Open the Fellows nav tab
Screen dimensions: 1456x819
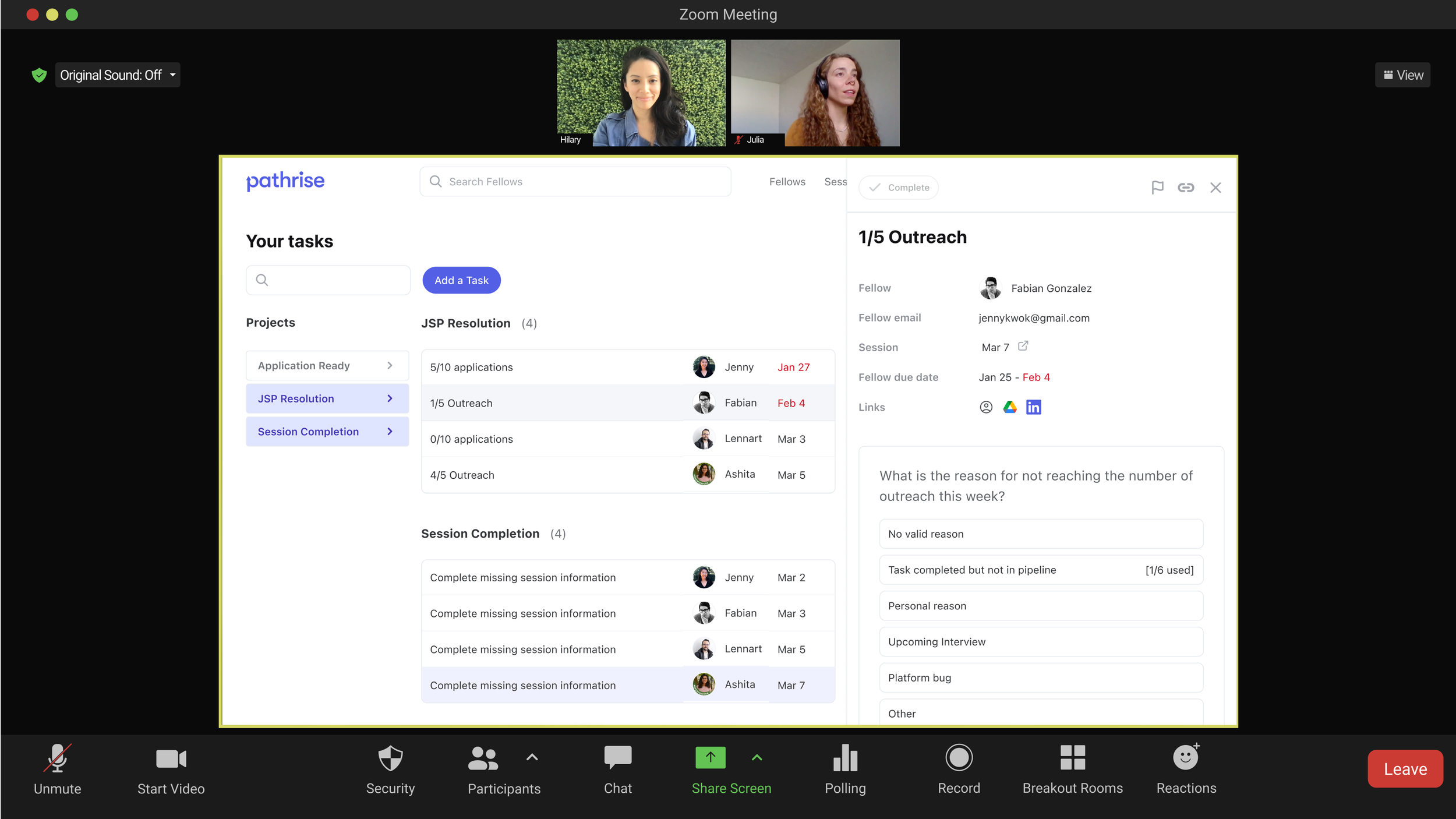coord(787,182)
